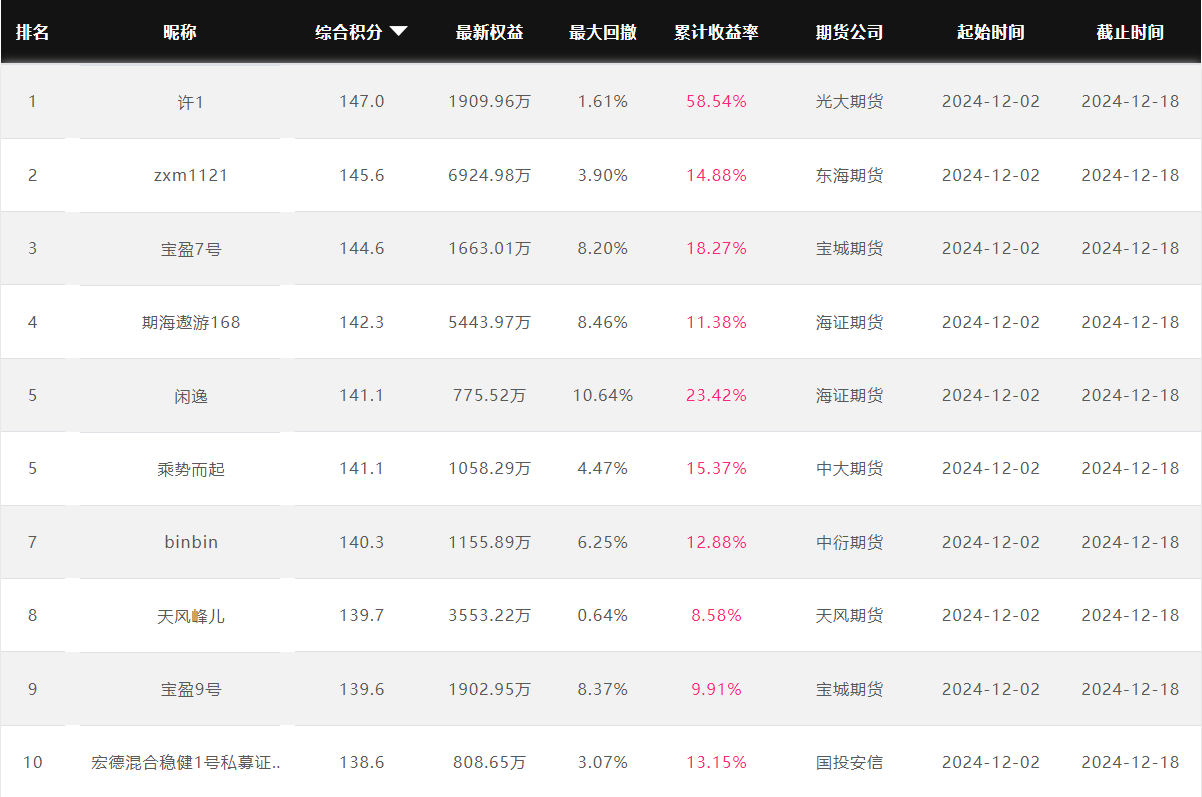Click company 天风期货
Screen dimensions: 1202x797
coord(849,615)
